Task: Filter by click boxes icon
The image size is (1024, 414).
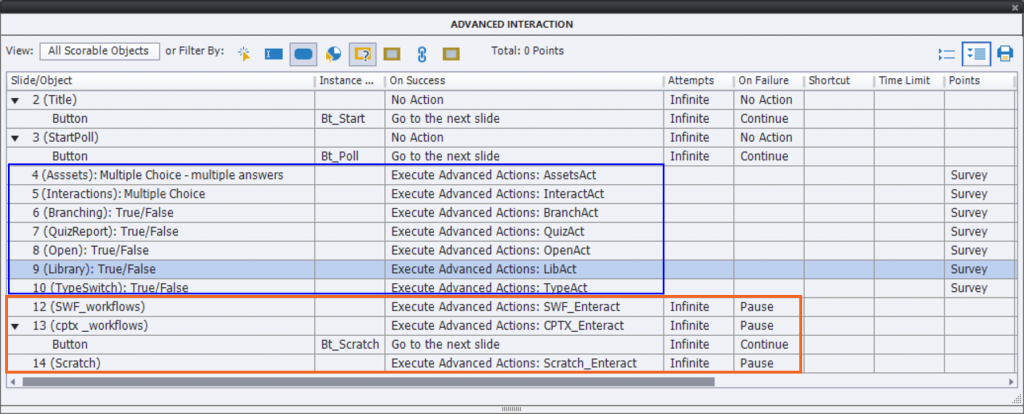Action: [243, 53]
